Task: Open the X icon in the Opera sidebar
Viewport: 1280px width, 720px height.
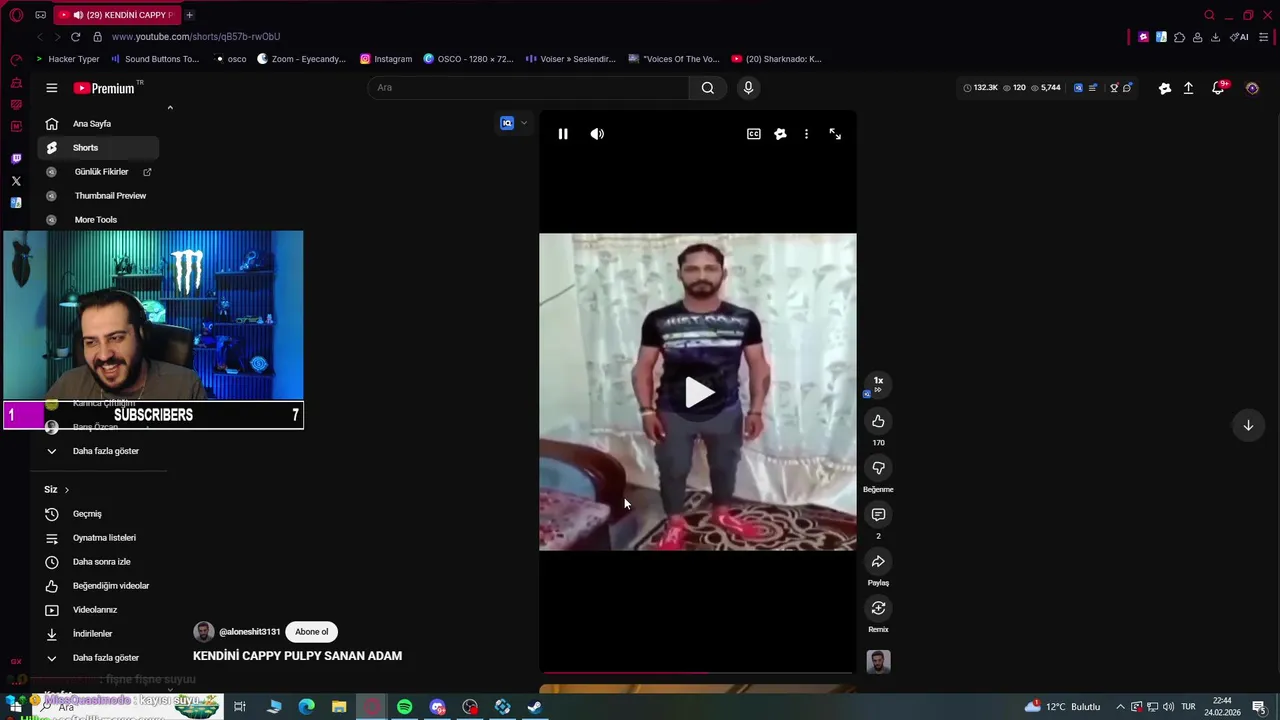Action: point(16,181)
